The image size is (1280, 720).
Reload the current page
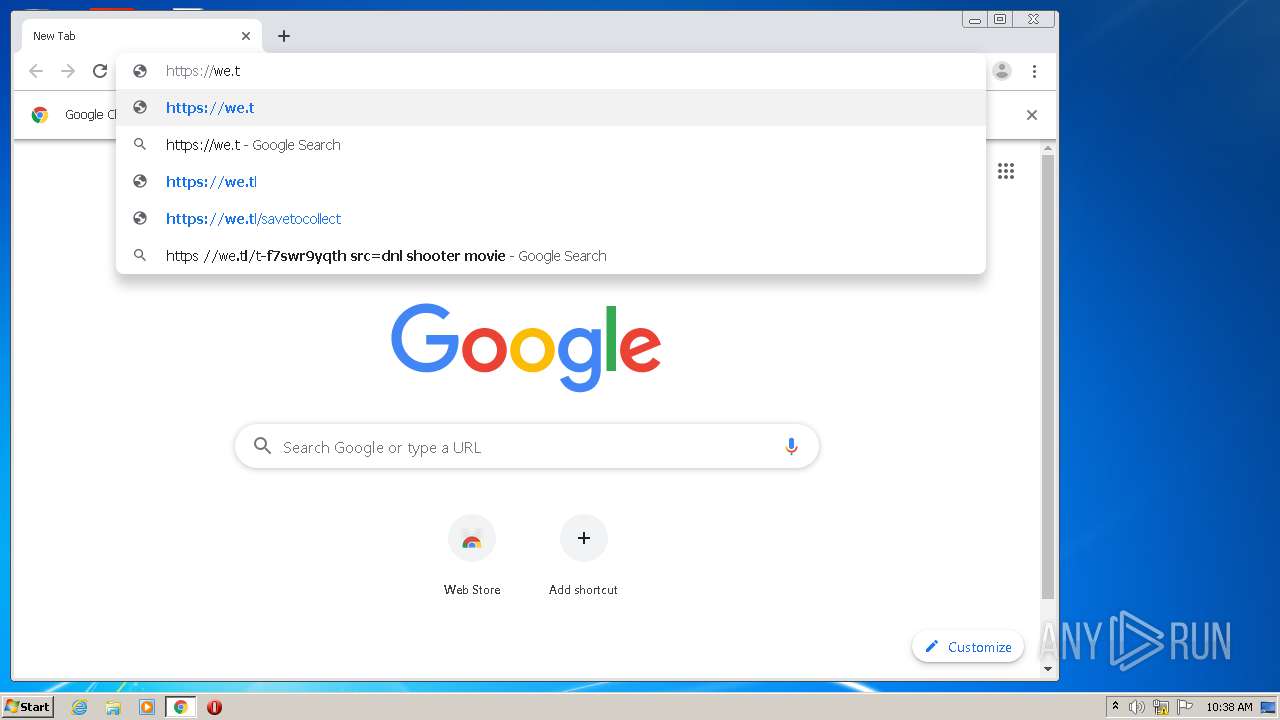tap(100, 71)
